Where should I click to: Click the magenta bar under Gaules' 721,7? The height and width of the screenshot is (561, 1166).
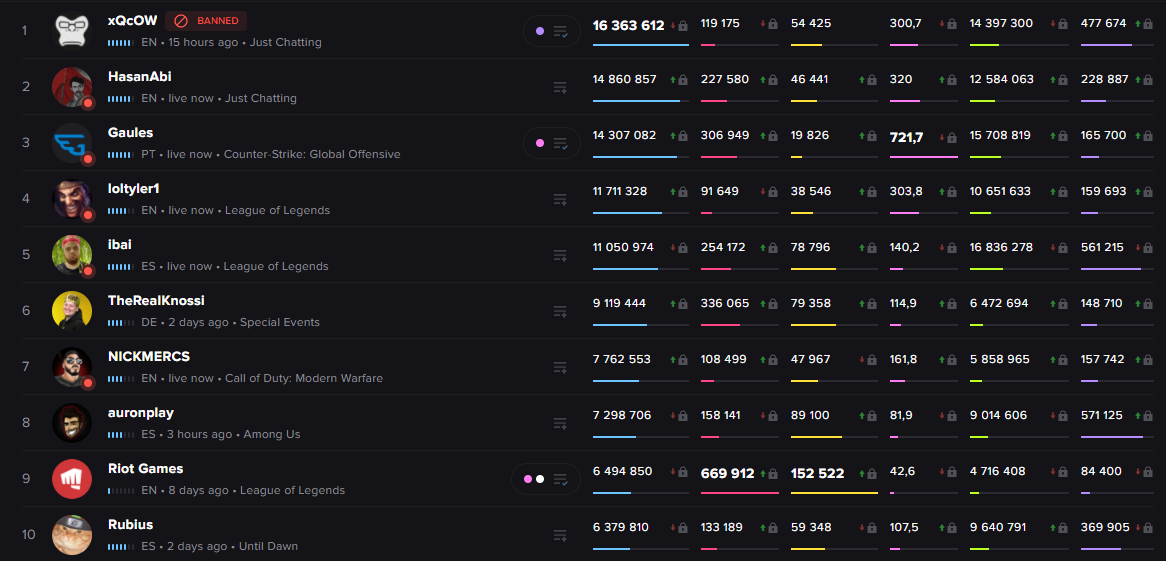[x=924, y=157]
